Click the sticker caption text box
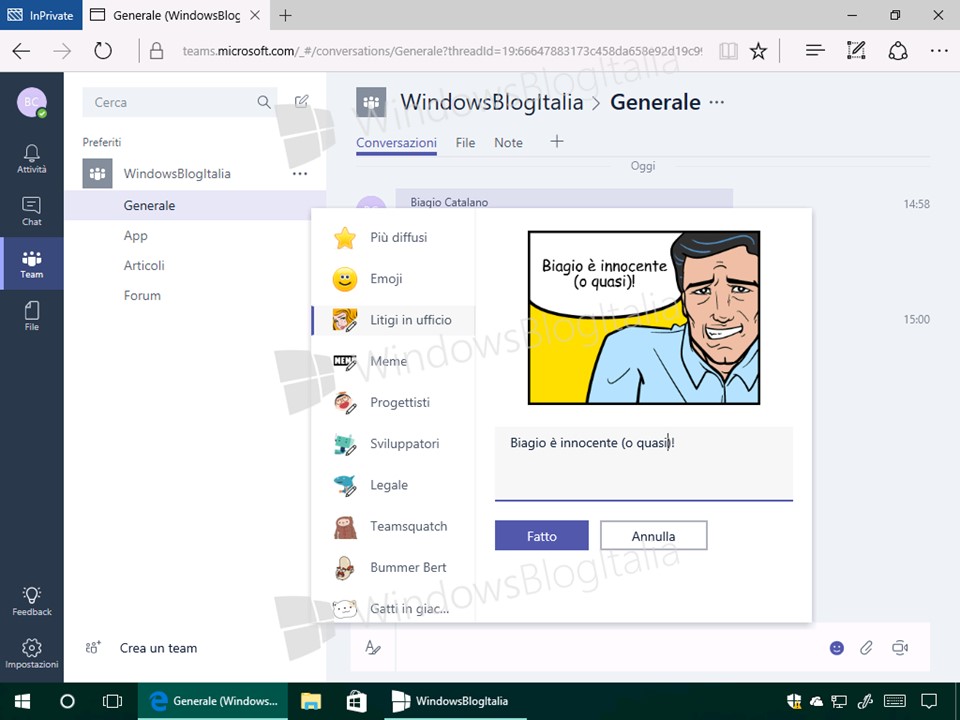The height and width of the screenshot is (720, 960). tap(643, 463)
